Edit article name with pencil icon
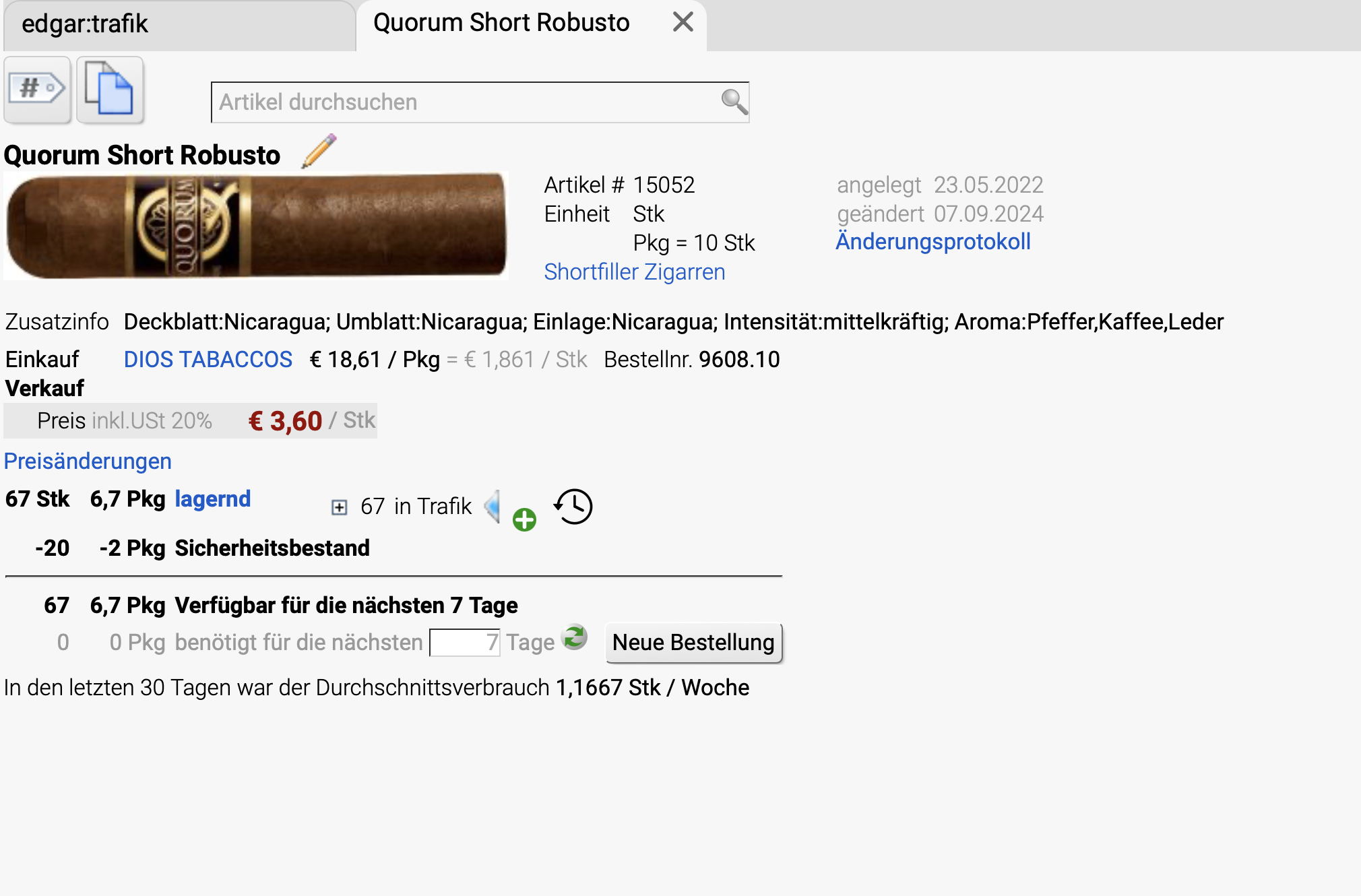The width and height of the screenshot is (1361, 896). pos(319,151)
